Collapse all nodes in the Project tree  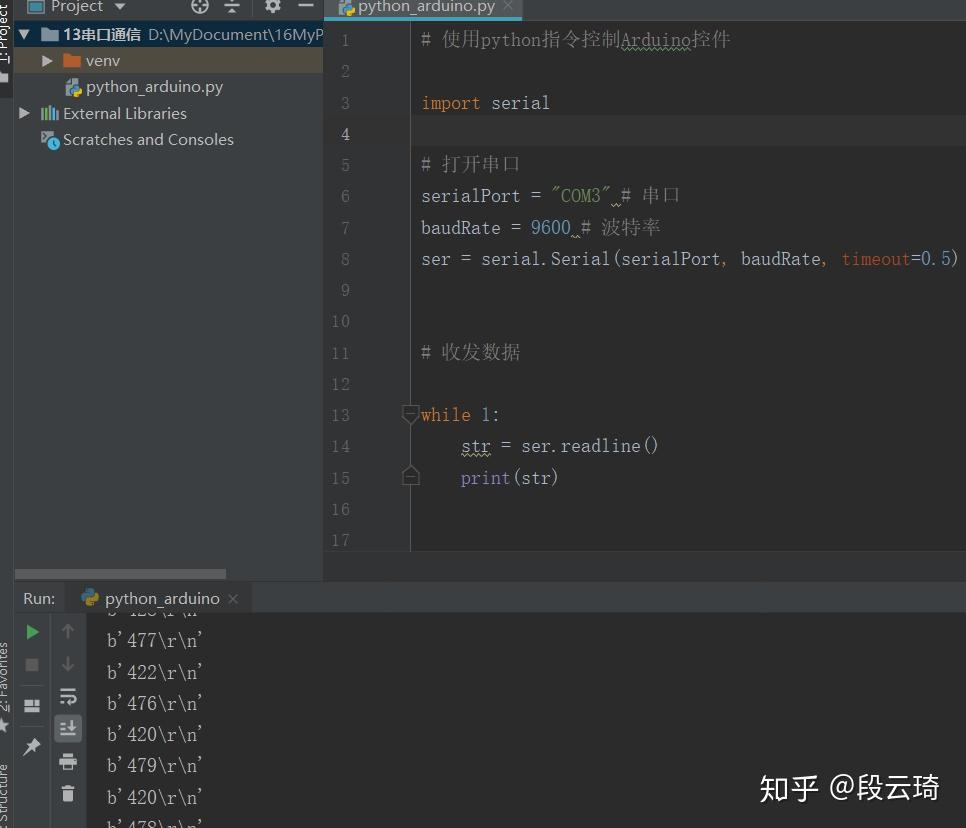(x=232, y=7)
